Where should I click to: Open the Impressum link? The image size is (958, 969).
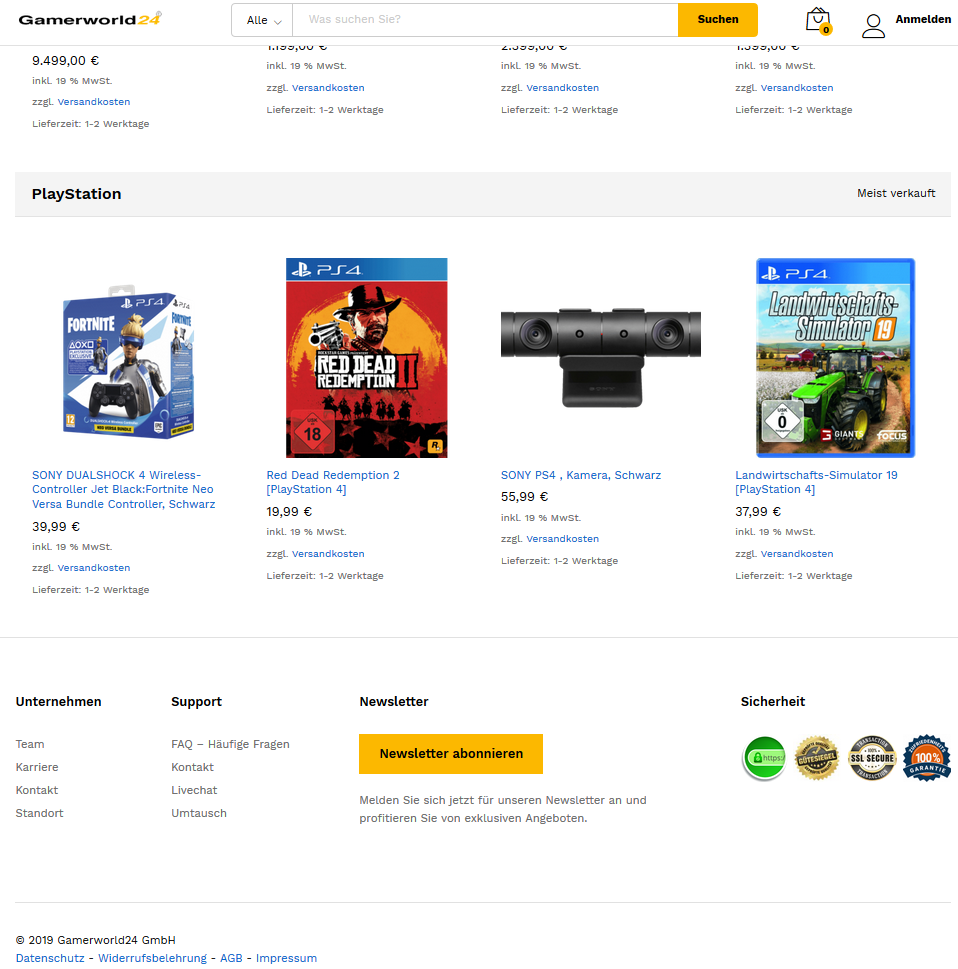pyautogui.click(x=286, y=958)
